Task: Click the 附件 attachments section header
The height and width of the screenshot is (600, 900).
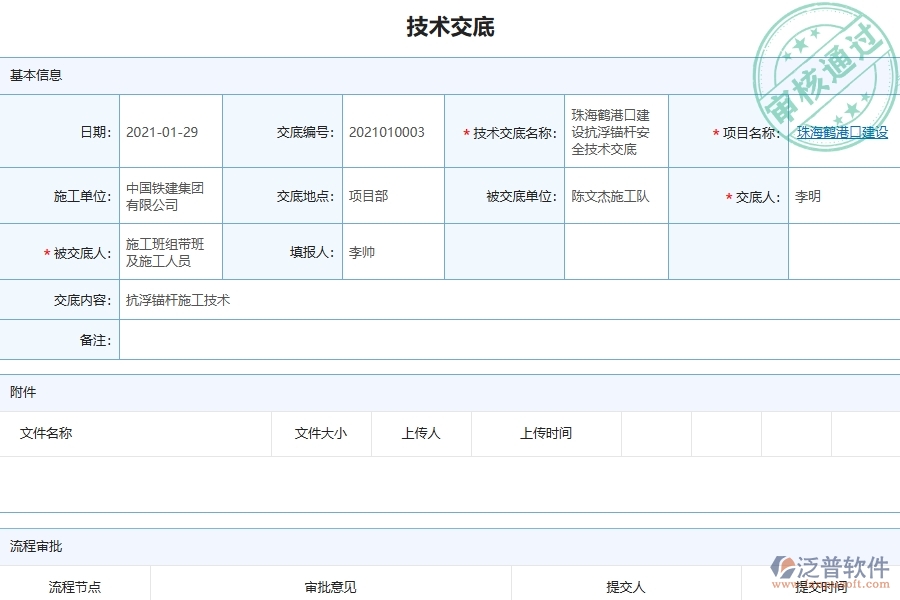Action: click(23, 392)
